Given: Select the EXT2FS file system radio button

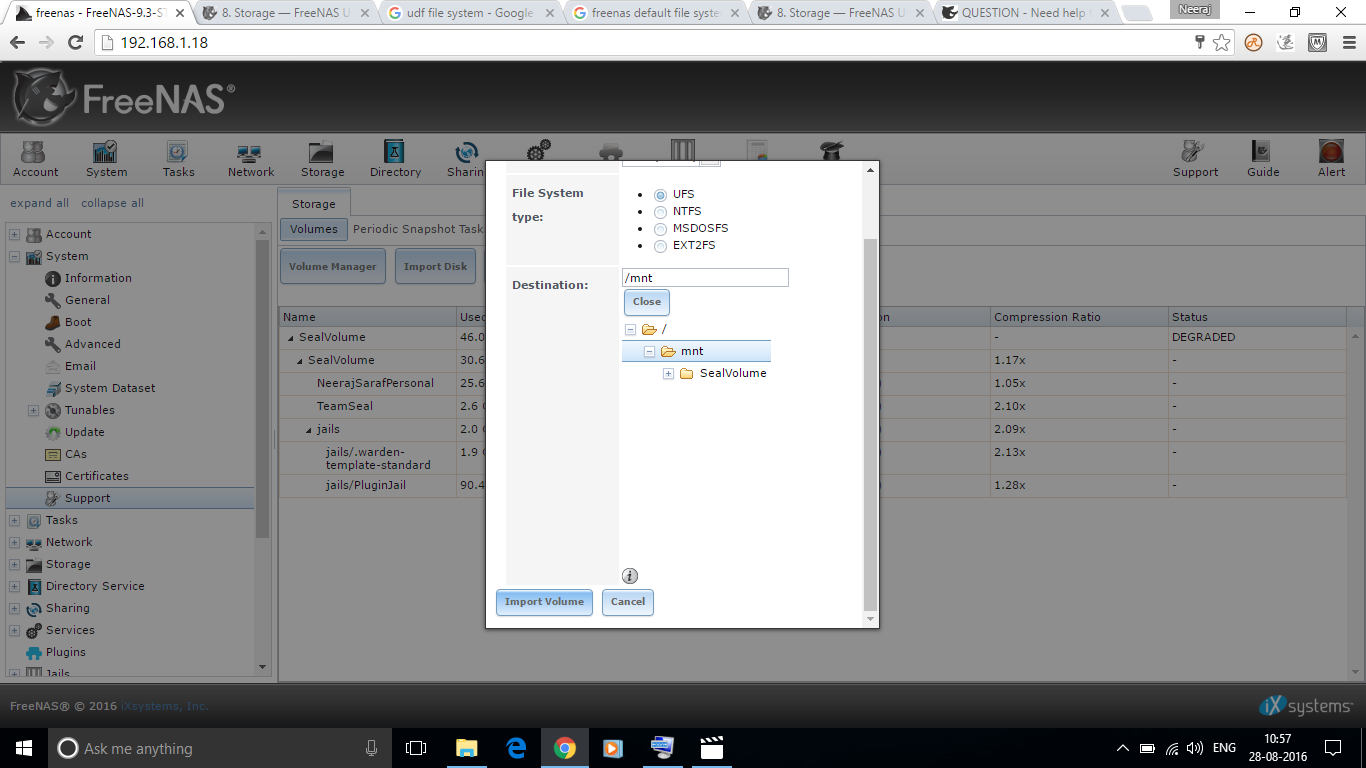Looking at the screenshot, I should tap(660, 246).
